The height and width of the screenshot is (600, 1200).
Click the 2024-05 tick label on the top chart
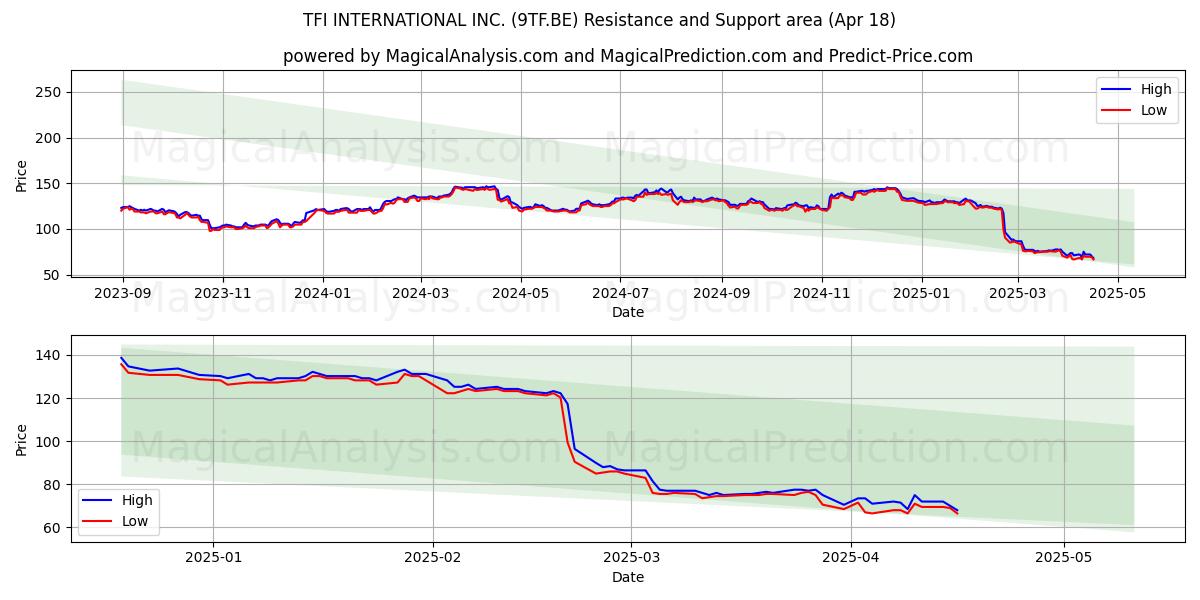pos(520,295)
